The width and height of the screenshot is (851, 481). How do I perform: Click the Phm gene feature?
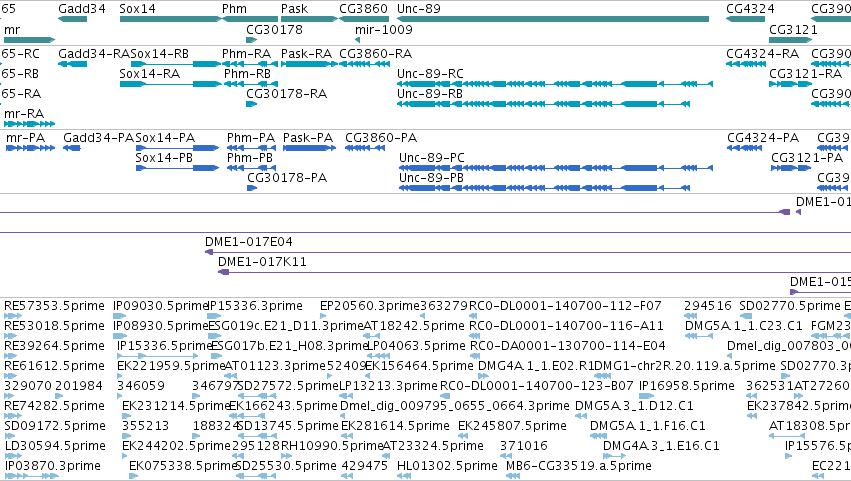250,19
